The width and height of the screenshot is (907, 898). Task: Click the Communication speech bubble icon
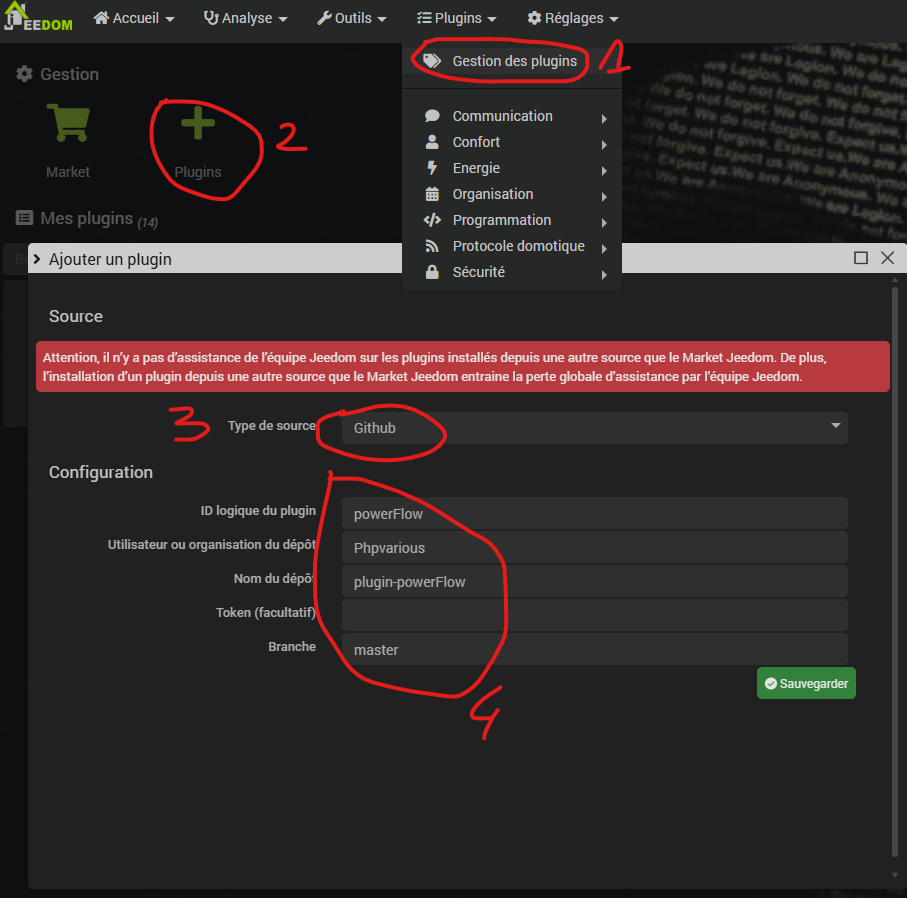(x=432, y=116)
